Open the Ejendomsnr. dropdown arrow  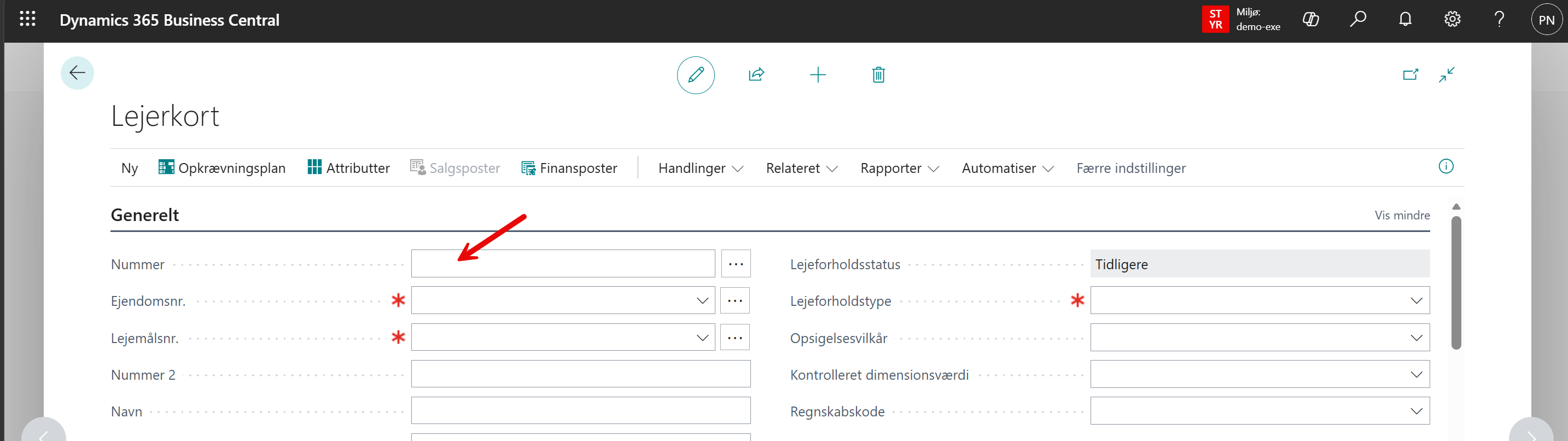click(702, 301)
